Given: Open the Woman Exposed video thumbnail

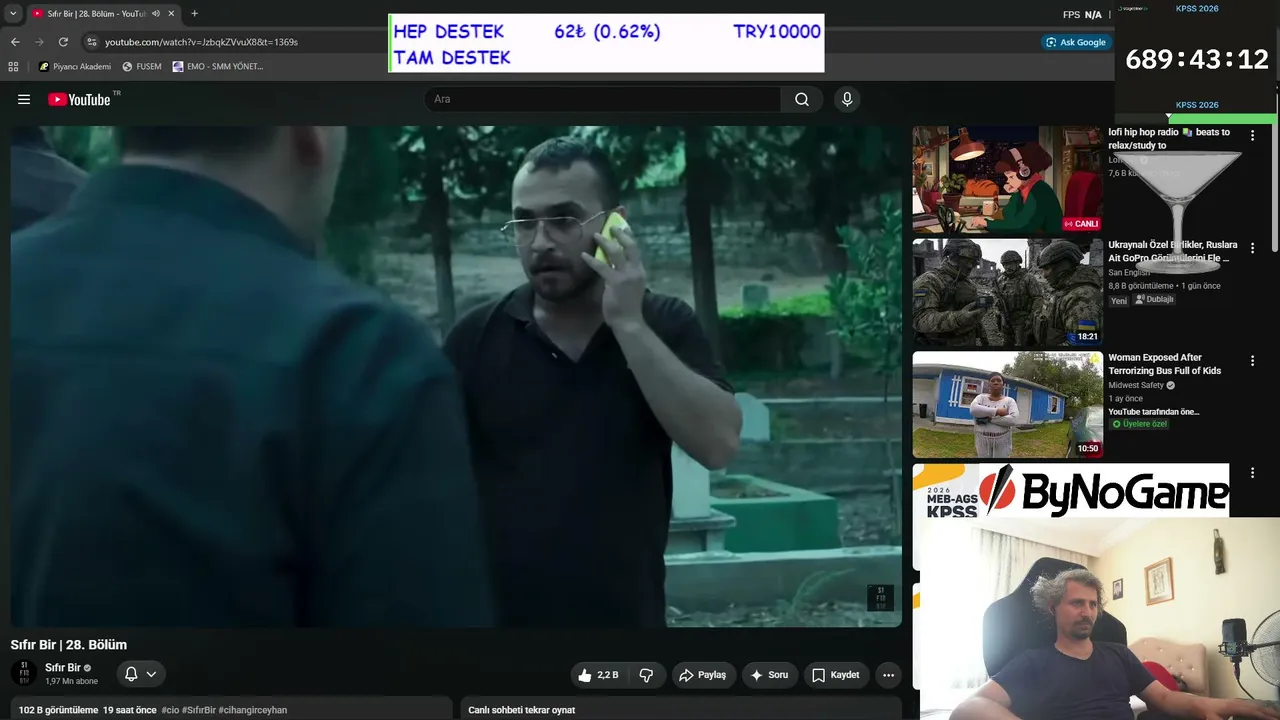Looking at the screenshot, I should 1007,405.
